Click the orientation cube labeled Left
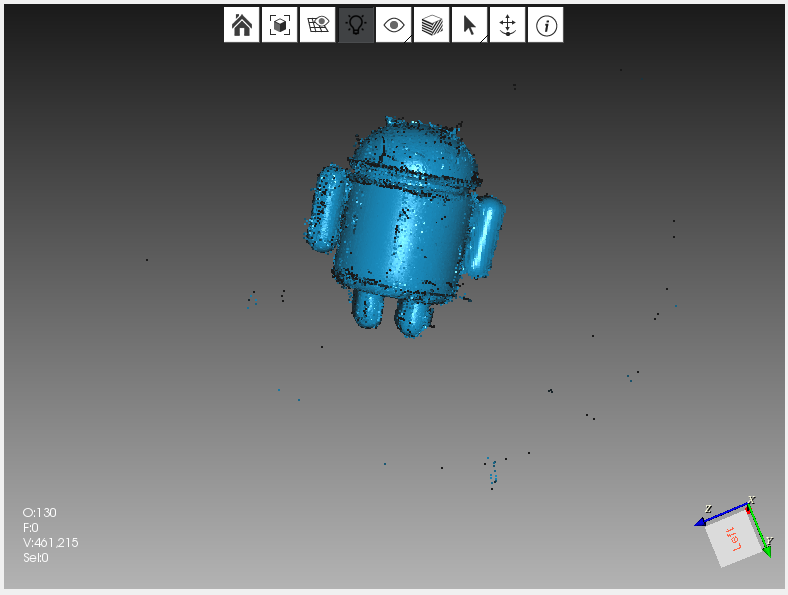This screenshot has width=788, height=595. click(x=733, y=537)
